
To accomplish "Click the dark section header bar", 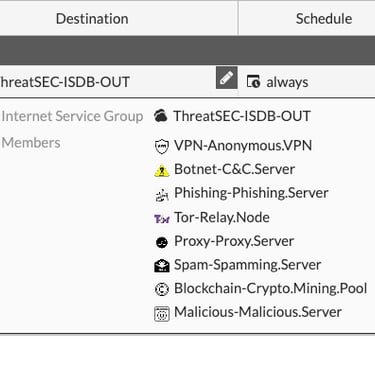I will click(187, 50).
